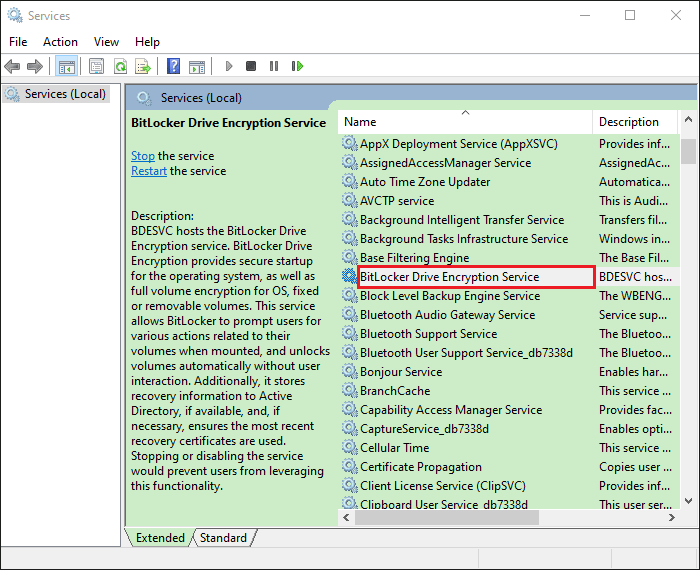Click gear icon beside Bluetooth Support Service
Viewport: 700px width, 570px height.
[350, 334]
